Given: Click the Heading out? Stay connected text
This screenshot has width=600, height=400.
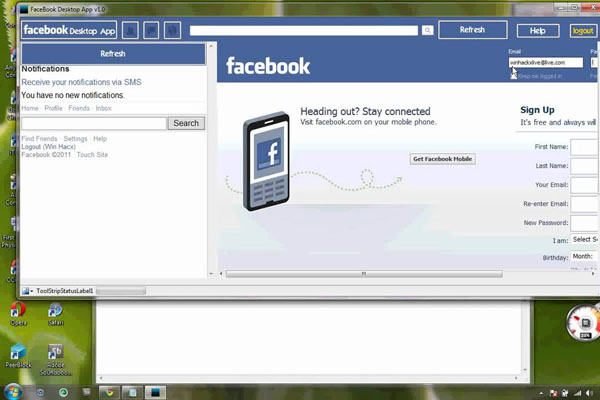Looking at the screenshot, I should pyautogui.click(x=365, y=111).
